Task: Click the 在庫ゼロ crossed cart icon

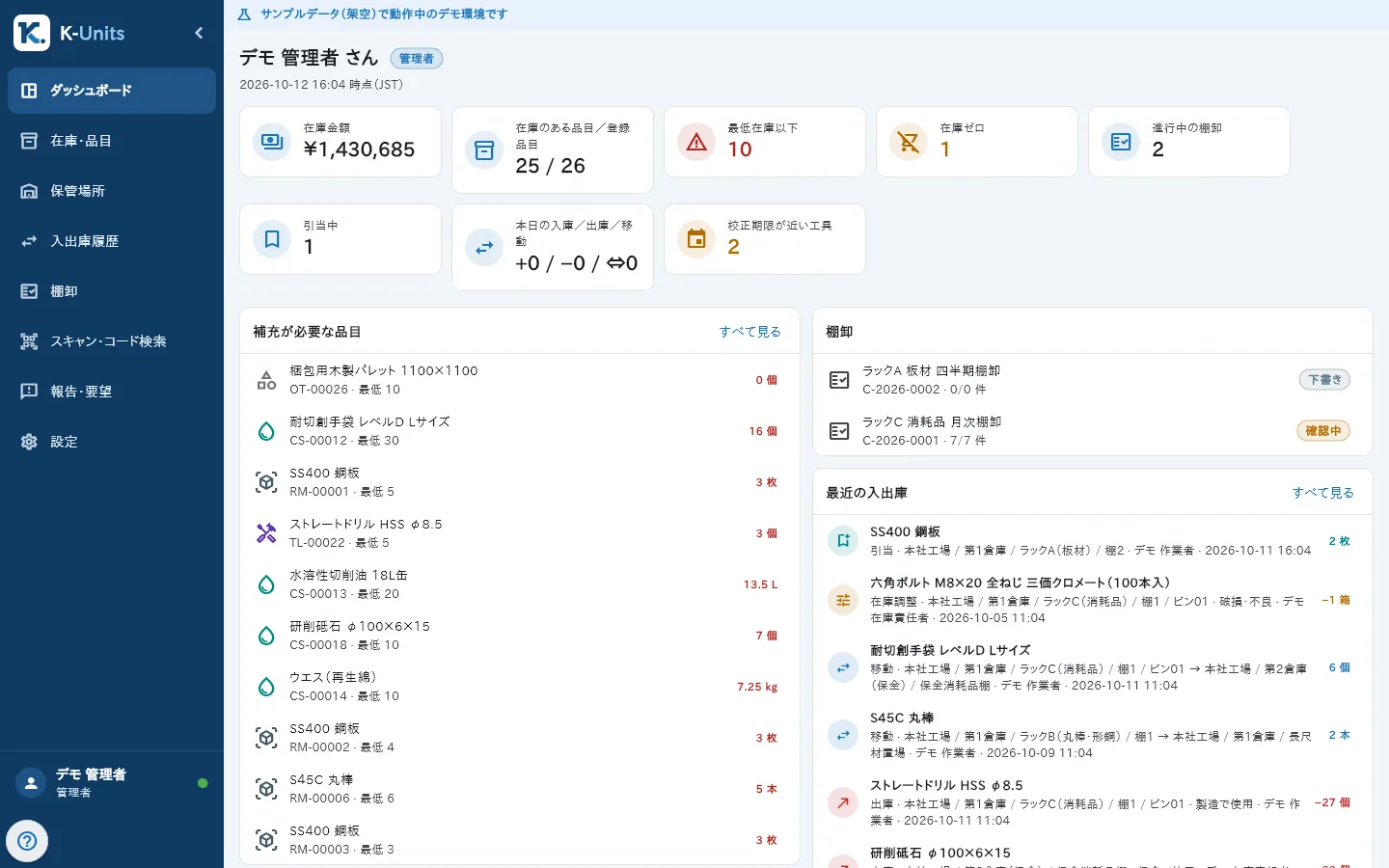Action: 909,142
